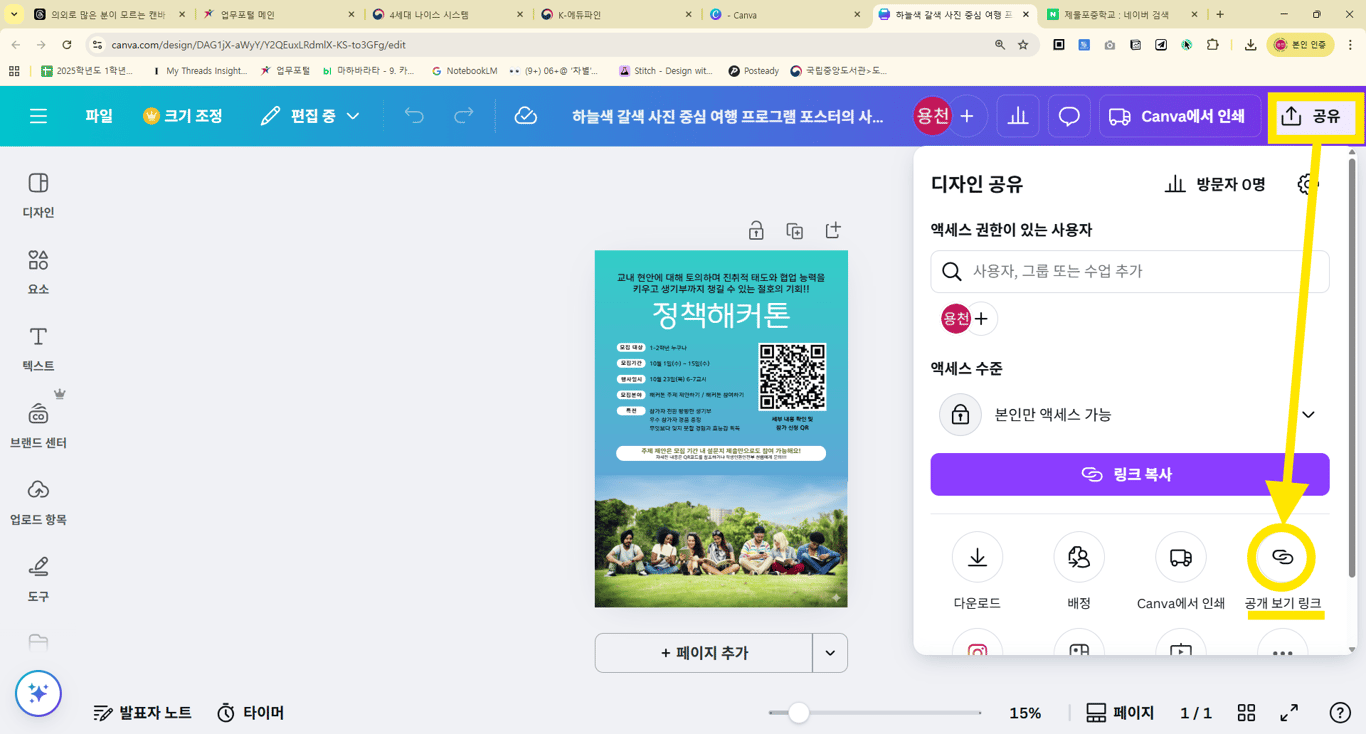The height and width of the screenshot is (734, 1366).
Task: Open the Postready bookmark
Action: pos(753,71)
